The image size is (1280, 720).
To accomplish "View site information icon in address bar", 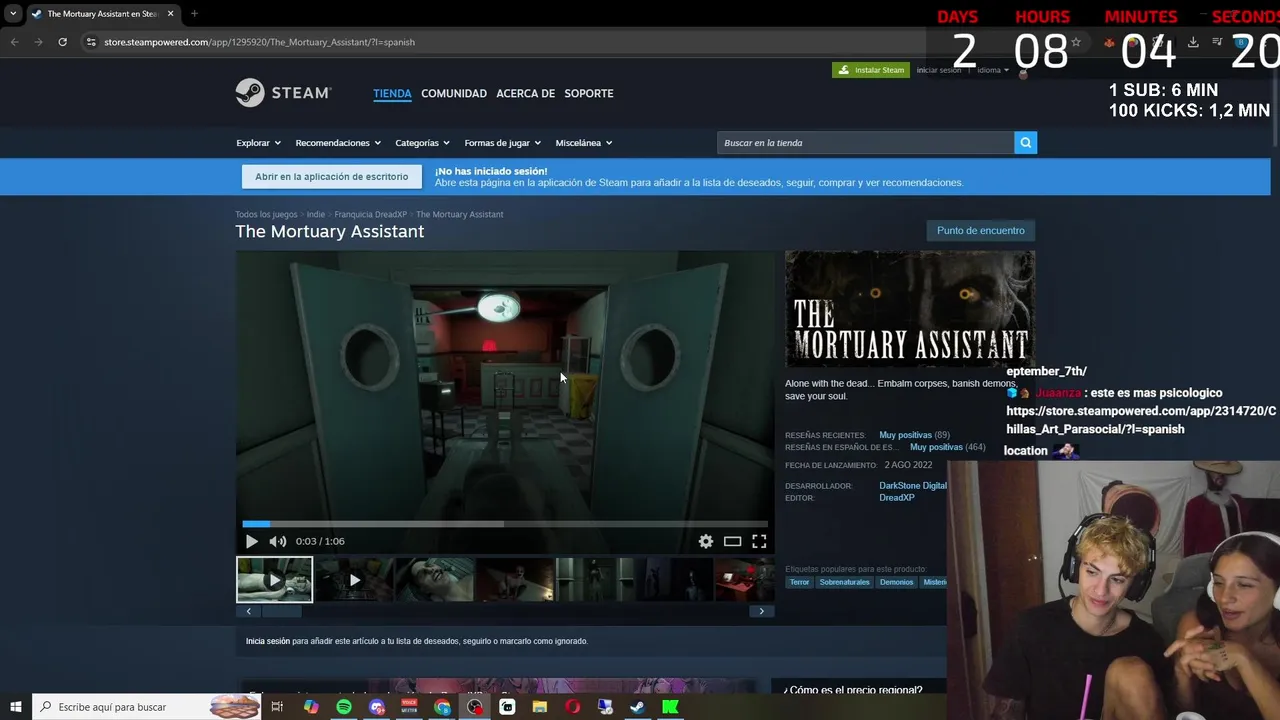I will 91,42.
